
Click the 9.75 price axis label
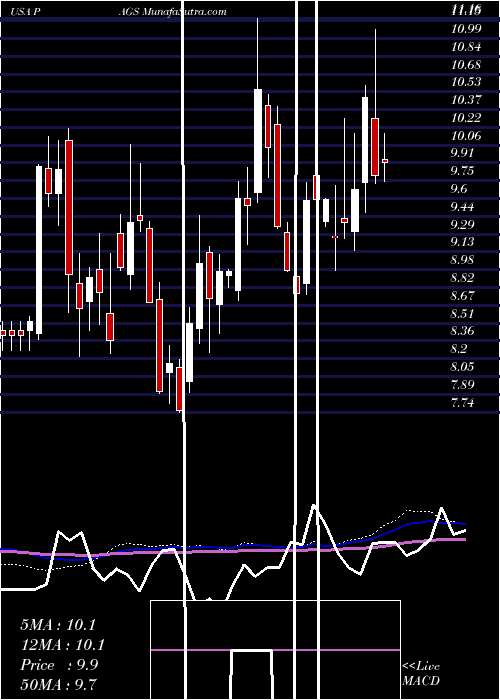[x=462, y=171]
